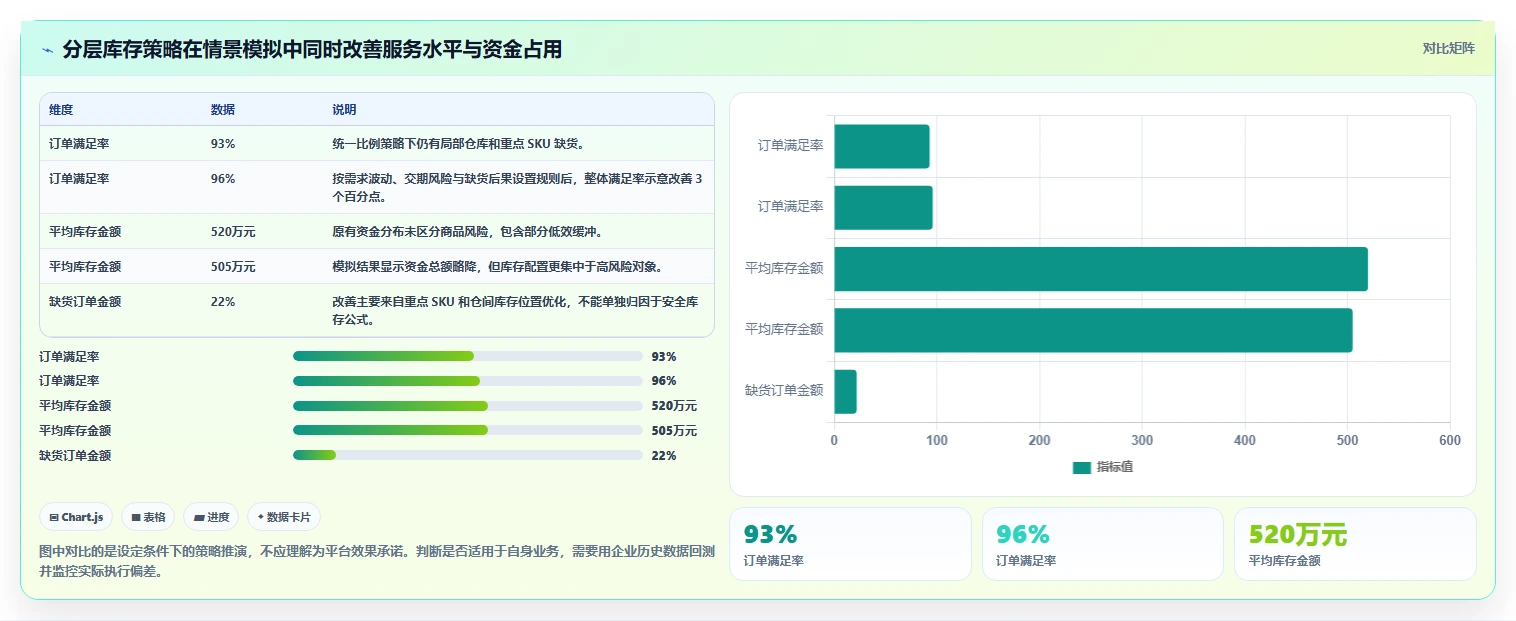Click the main title 分层库存策略
Screen dimensions: 1516x621
(x=312, y=49)
